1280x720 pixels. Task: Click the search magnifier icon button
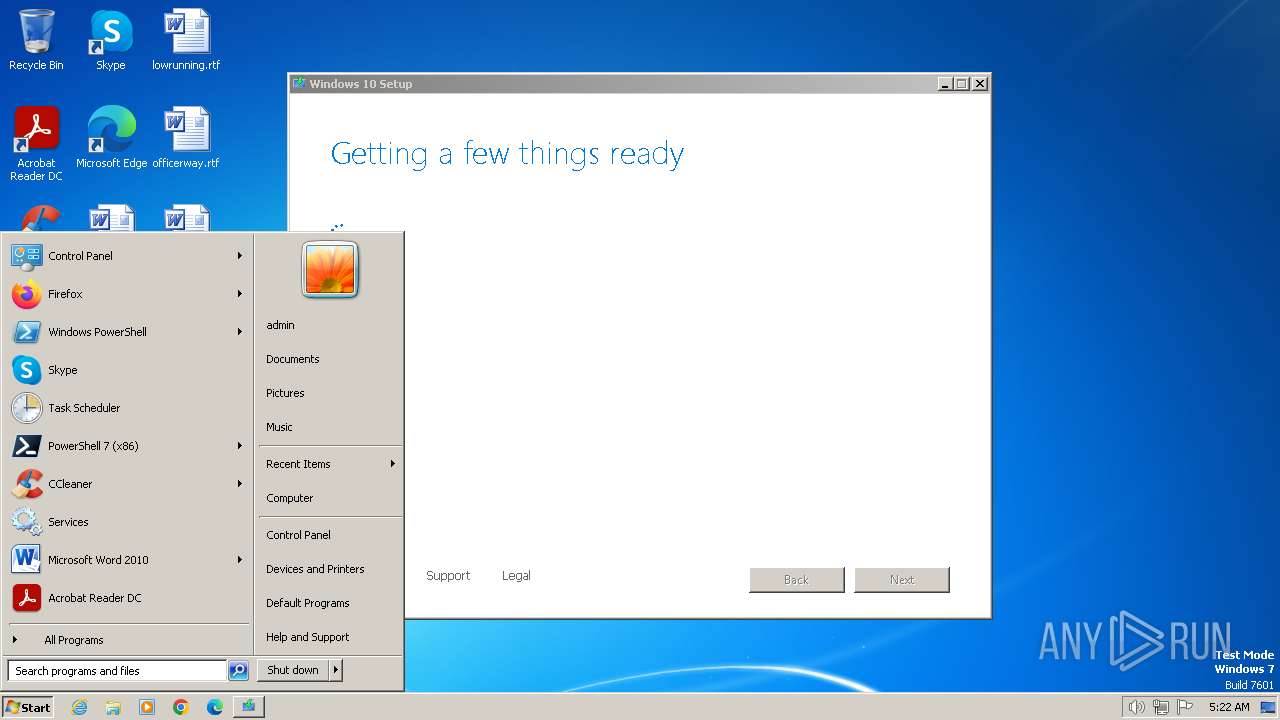pos(238,671)
